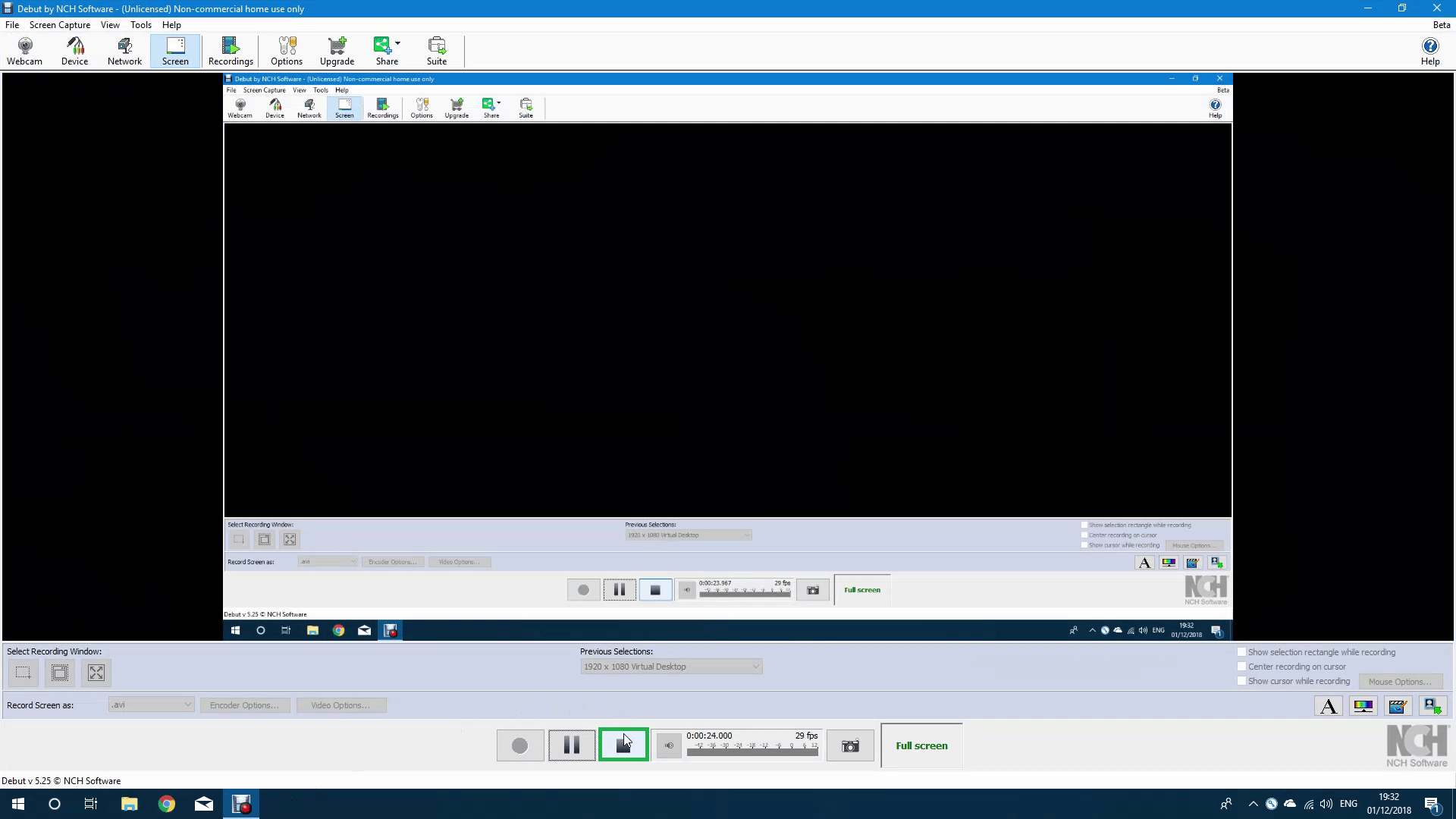Select the Network capture source
This screenshot has width=1456, height=819.
124,52
